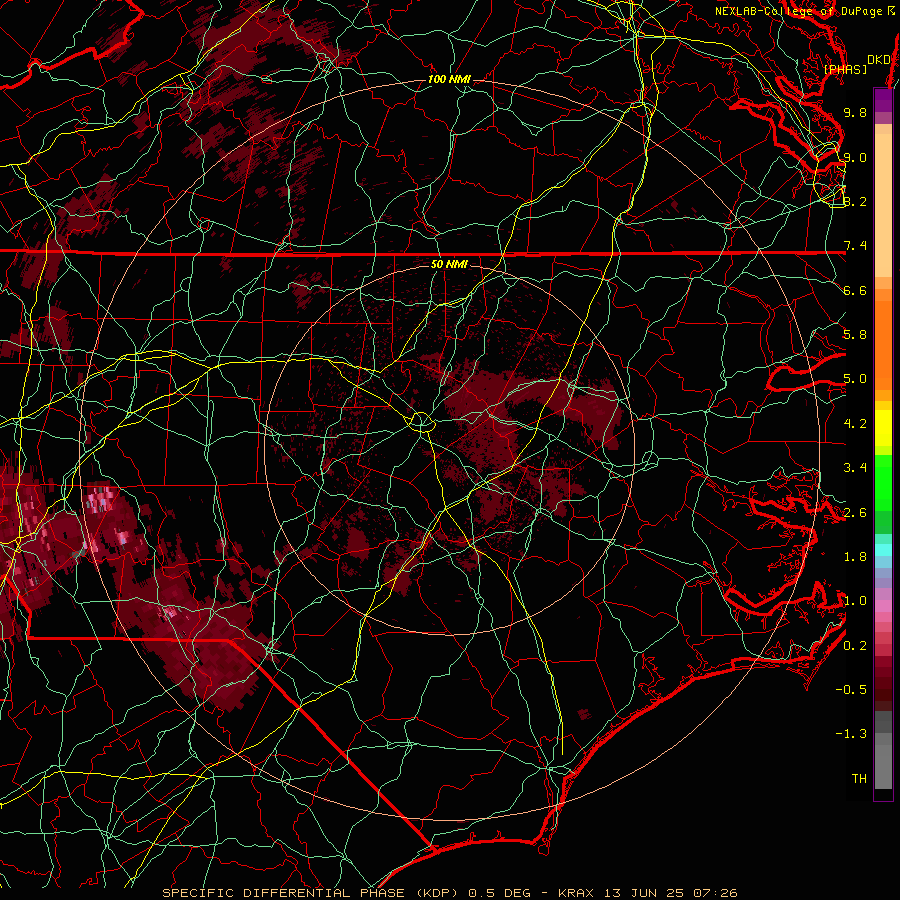The height and width of the screenshot is (900, 900).
Task: Select the 5.0 scale label
Action: tap(855, 379)
